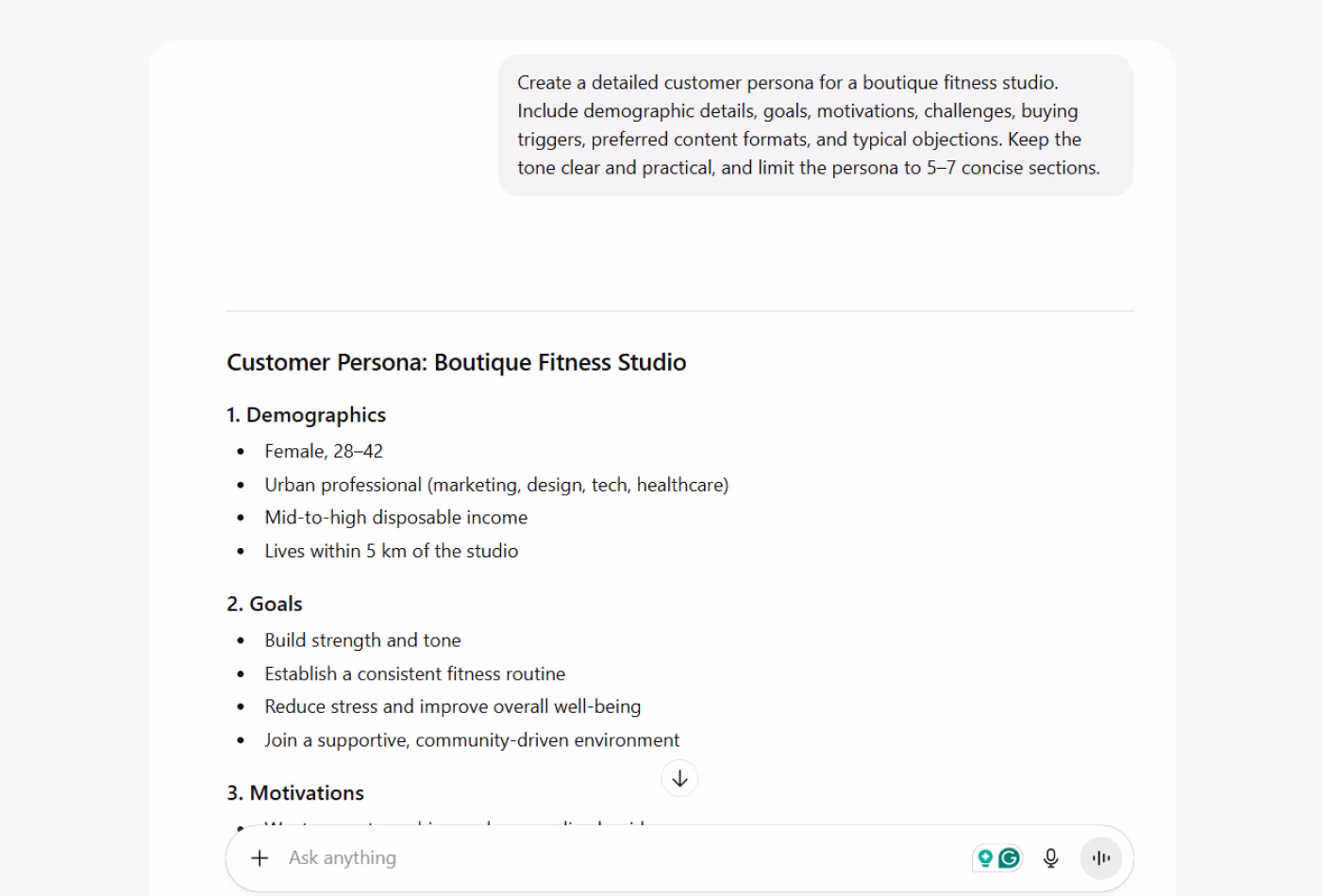Select the user prompt message bubble

pos(815,124)
